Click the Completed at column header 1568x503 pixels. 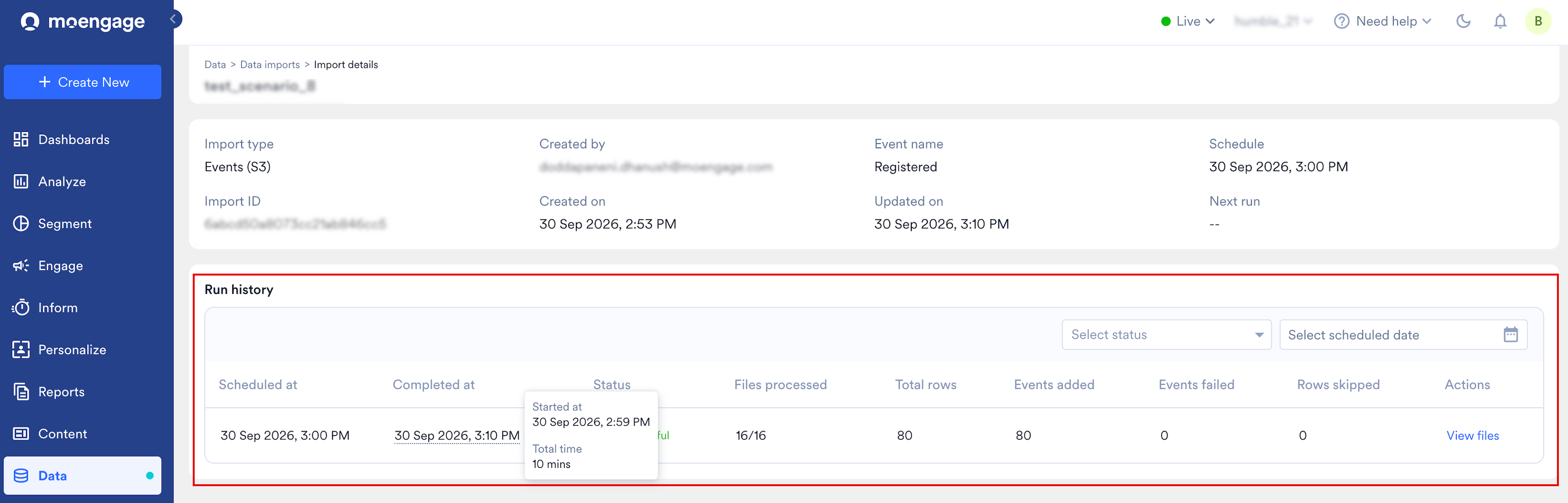434,385
